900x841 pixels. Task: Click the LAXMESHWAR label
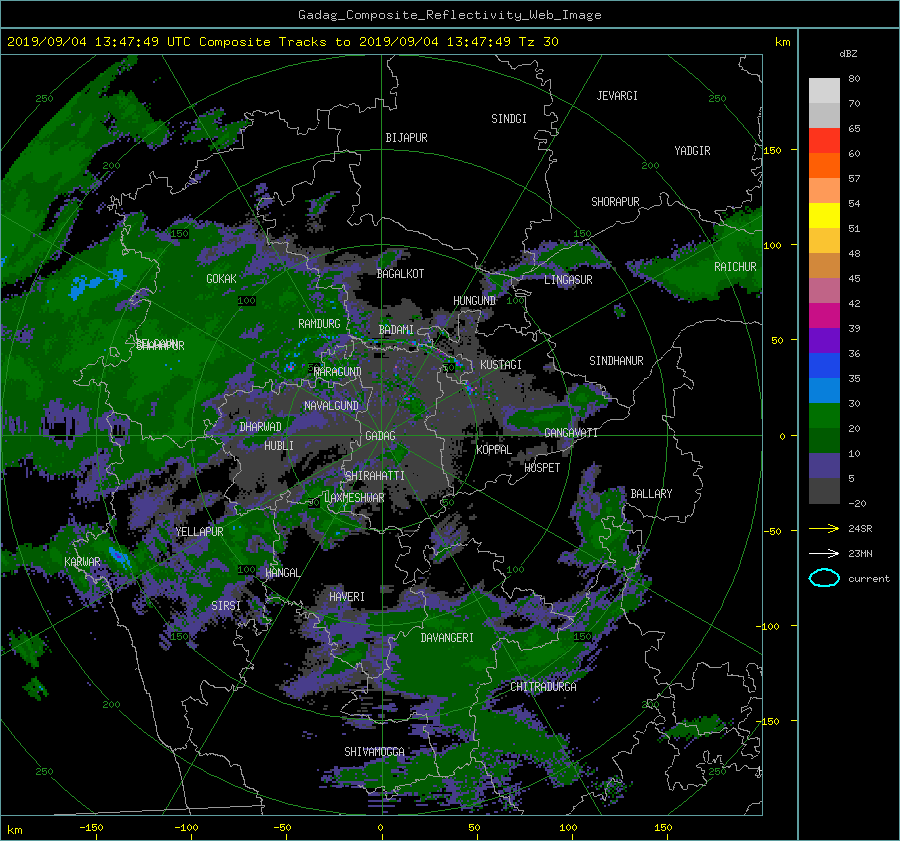(x=354, y=498)
